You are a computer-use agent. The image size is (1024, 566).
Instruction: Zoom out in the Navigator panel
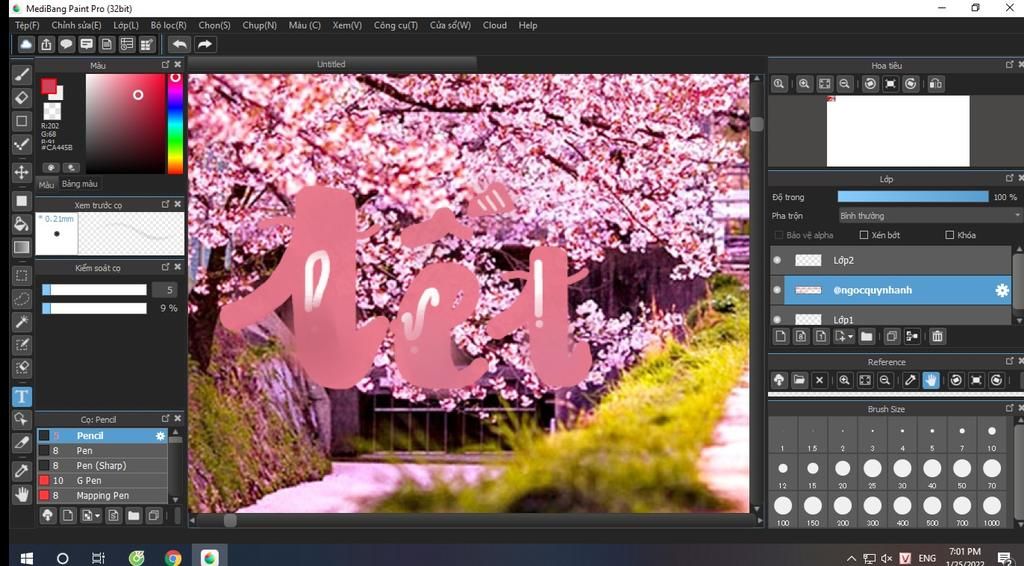(x=844, y=84)
